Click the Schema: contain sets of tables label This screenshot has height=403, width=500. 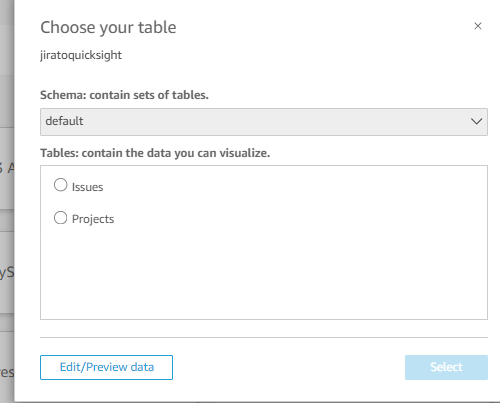[124, 95]
